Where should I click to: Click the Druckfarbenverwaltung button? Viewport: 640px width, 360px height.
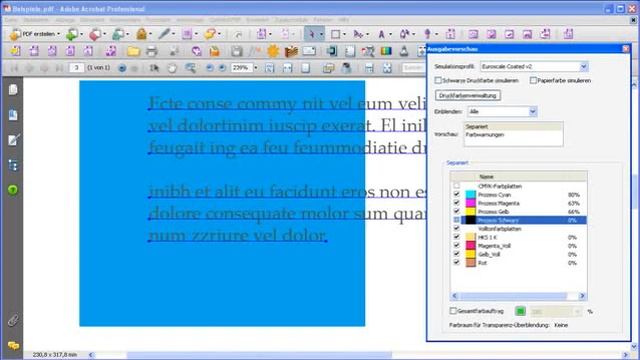pos(468,96)
